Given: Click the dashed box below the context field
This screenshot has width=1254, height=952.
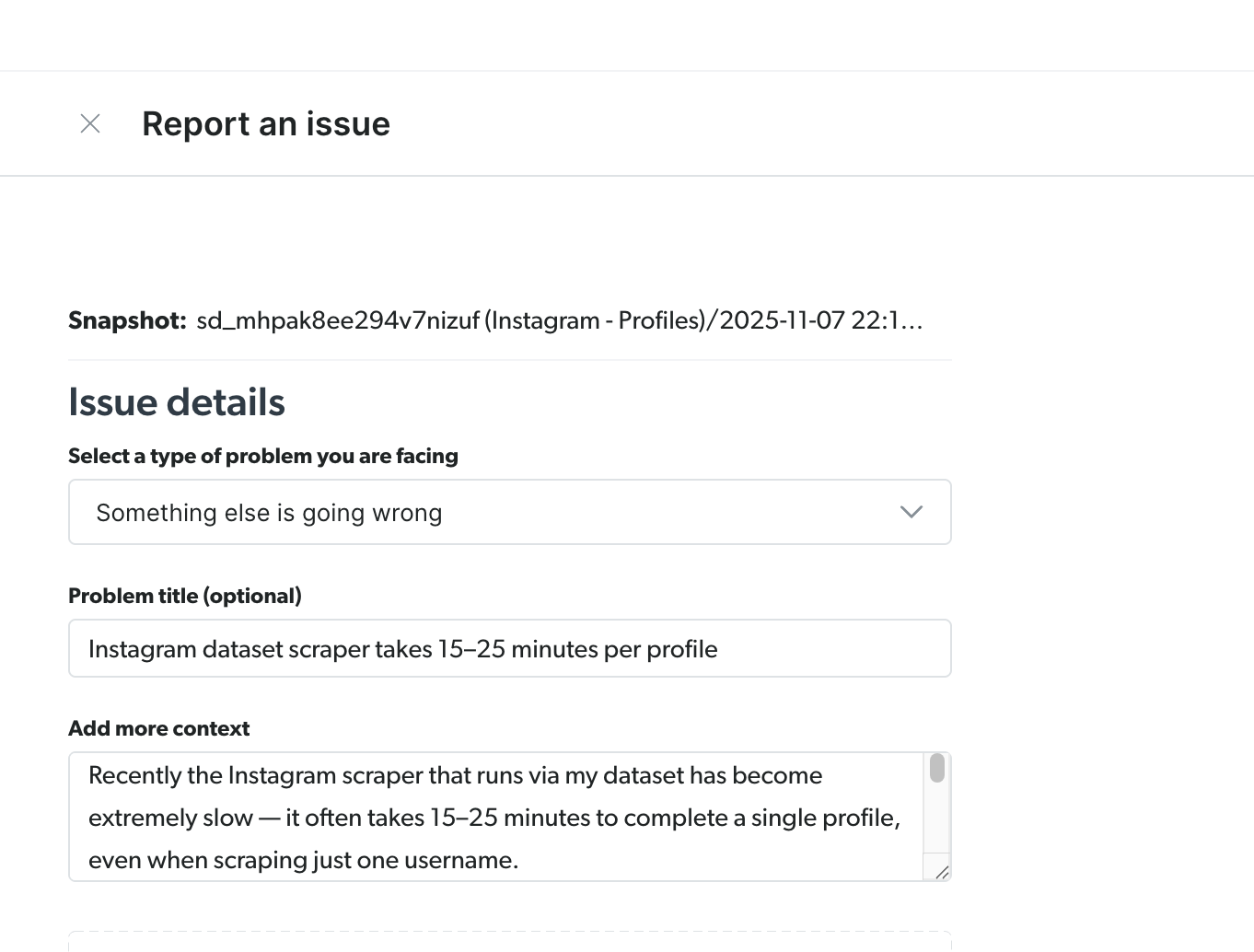Looking at the screenshot, I should click(x=509, y=942).
